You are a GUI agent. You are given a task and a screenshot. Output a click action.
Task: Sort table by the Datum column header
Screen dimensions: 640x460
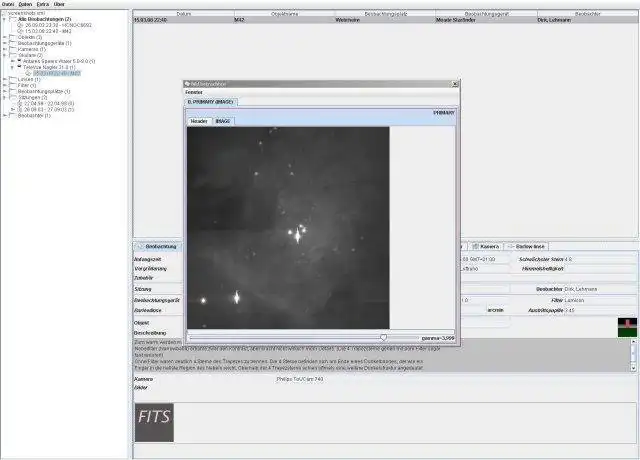coord(184,14)
